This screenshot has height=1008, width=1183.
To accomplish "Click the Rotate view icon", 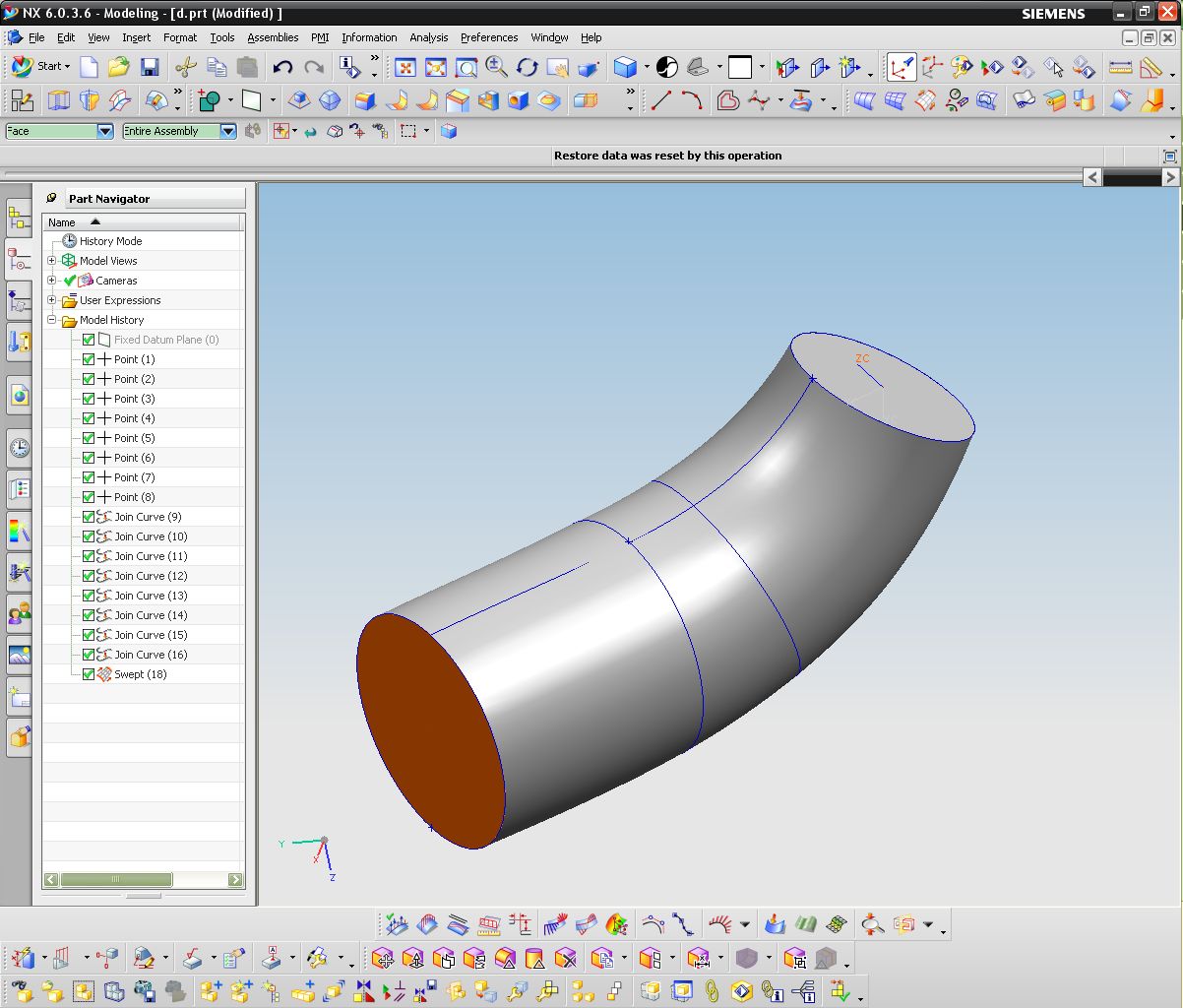I will (528, 67).
